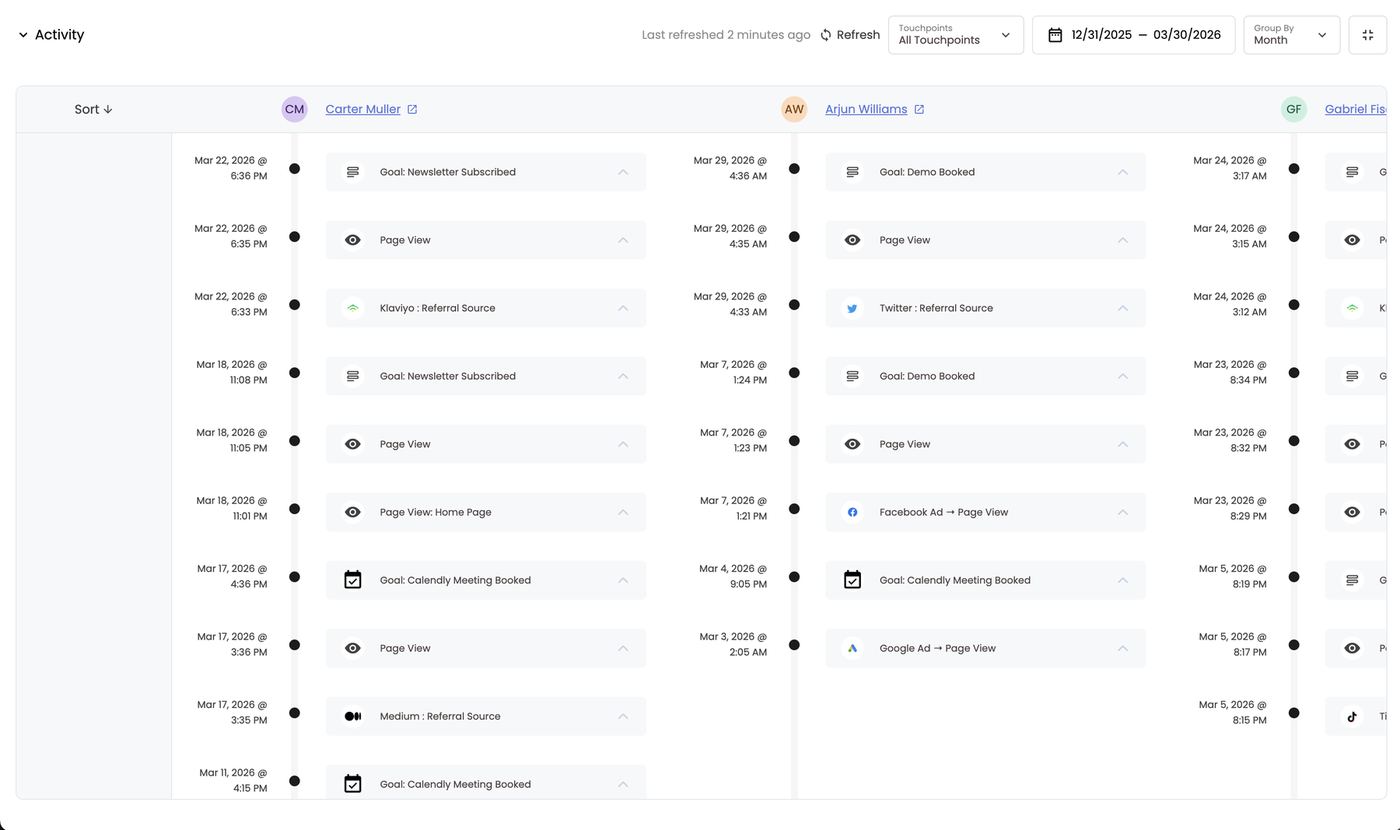Click the GF avatar
This screenshot has width=1400, height=830.
[1294, 110]
